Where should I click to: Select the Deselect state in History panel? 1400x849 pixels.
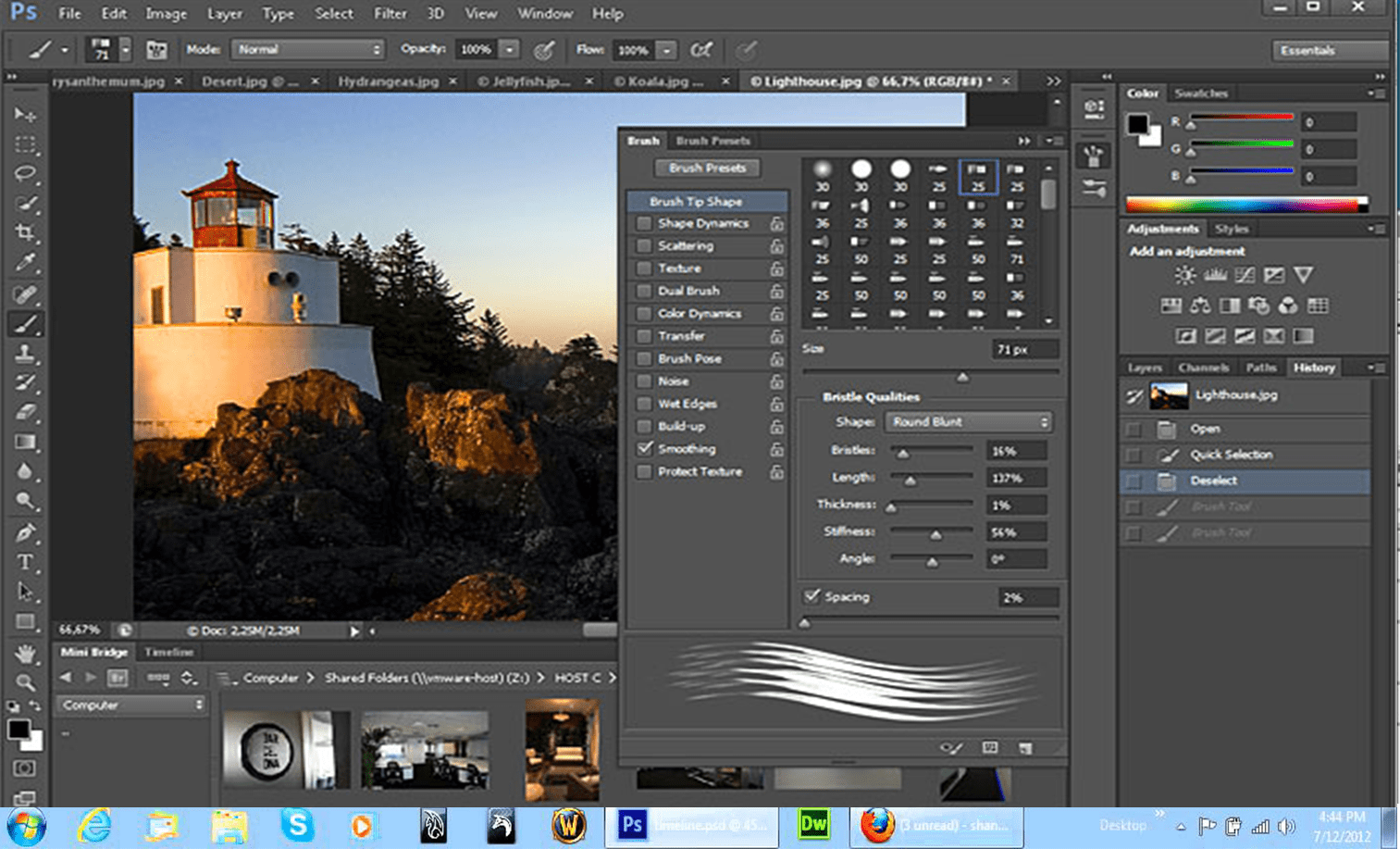point(1215,481)
